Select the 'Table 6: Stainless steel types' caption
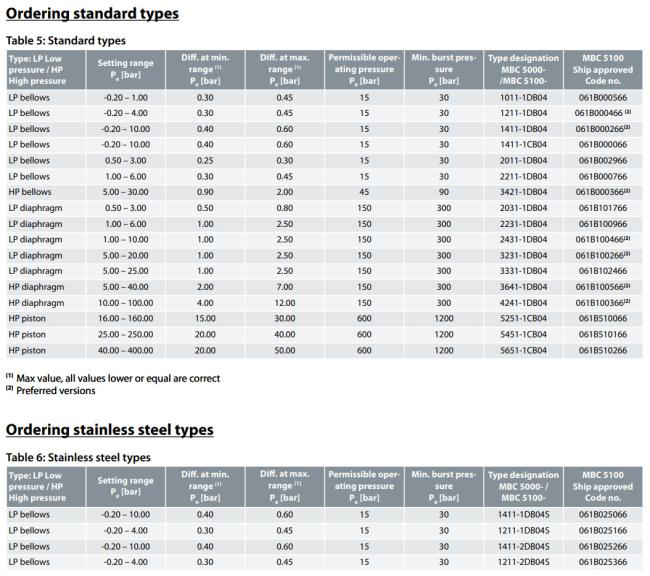The image size is (650, 576). point(78,457)
